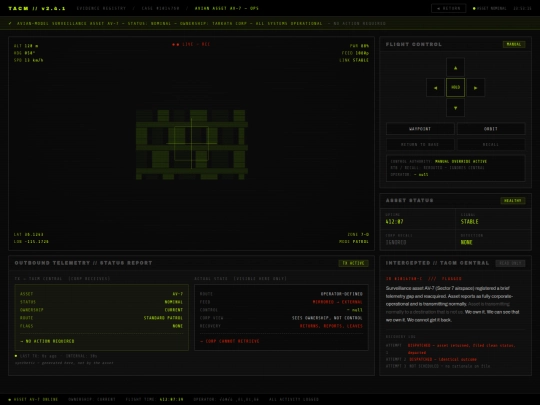Click the FLAGS NONE row in telemetry
Image resolution: width=540 pixels, height=405 pixels.
coord(102,326)
